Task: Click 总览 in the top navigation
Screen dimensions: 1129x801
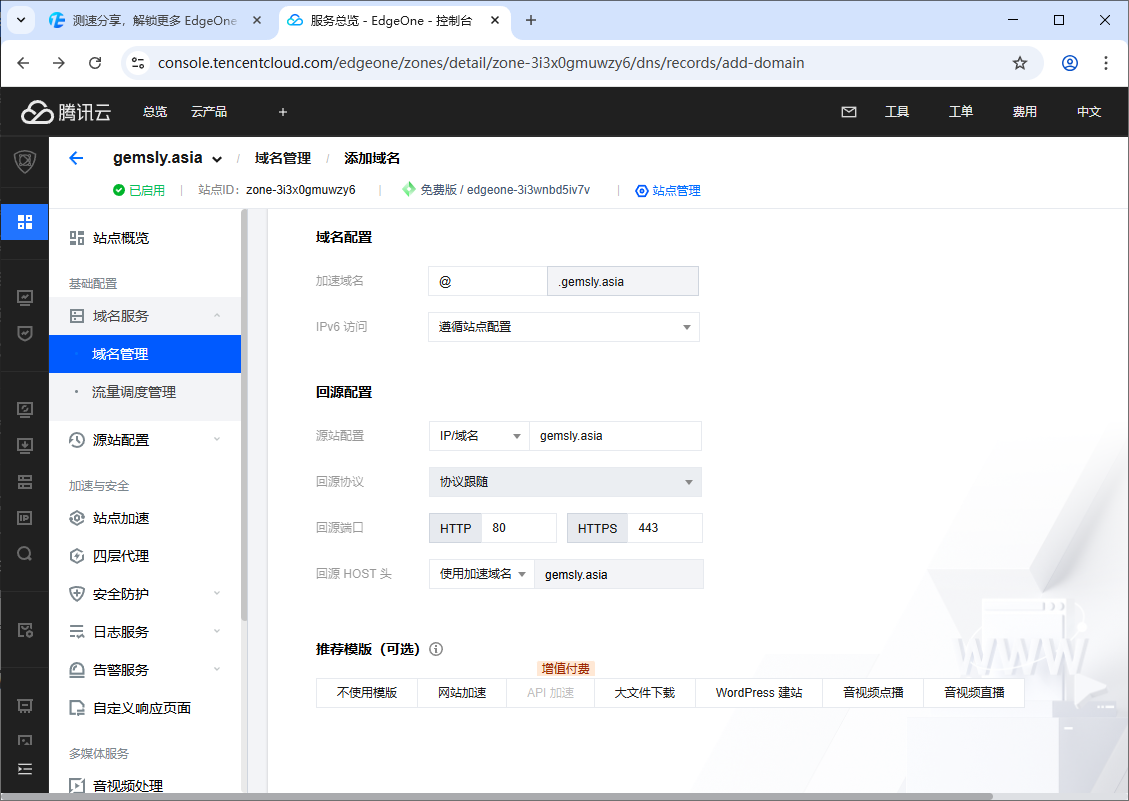Action: [155, 112]
